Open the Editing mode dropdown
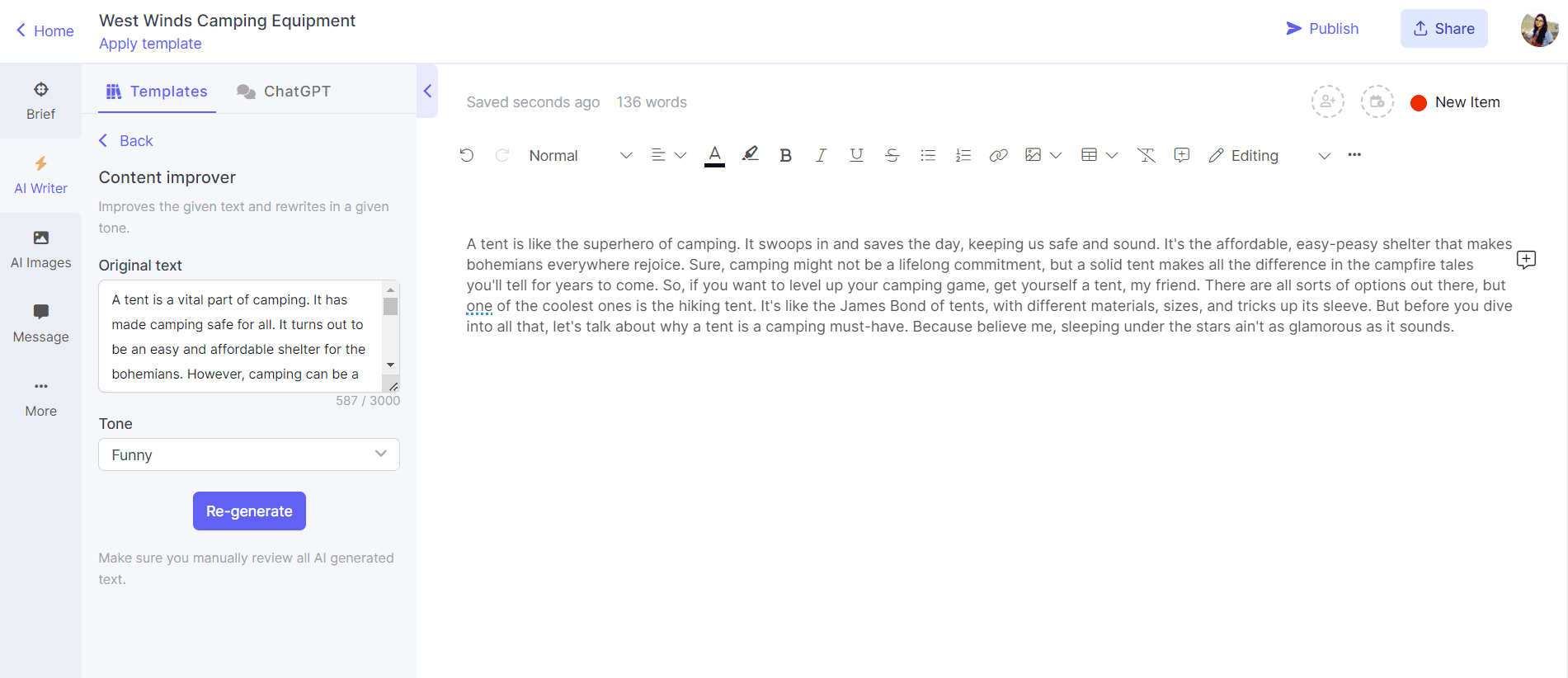The width and height of the screenshot is (1568, 678). pyautogui.click(x=1269, y=155)
